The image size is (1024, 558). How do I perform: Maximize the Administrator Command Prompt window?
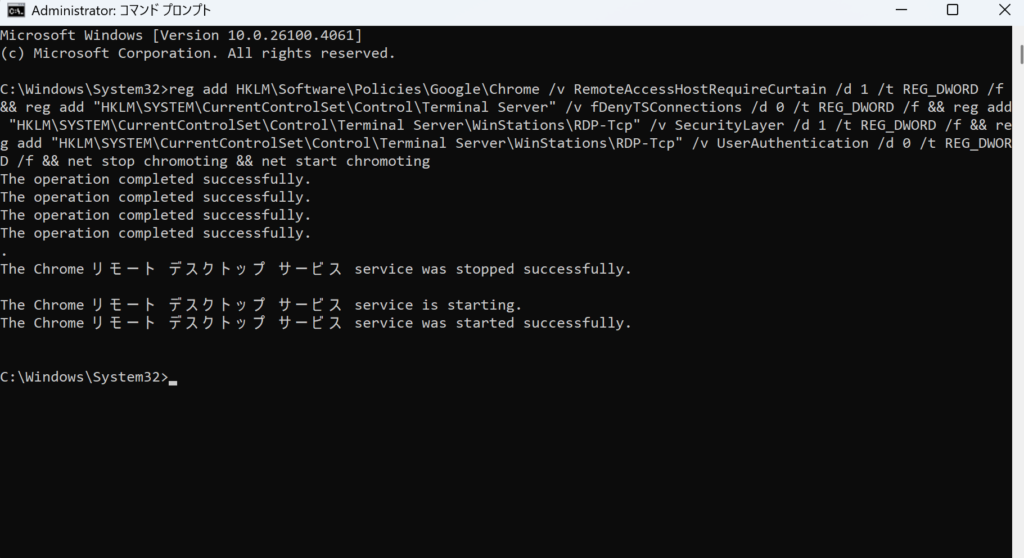952,10
